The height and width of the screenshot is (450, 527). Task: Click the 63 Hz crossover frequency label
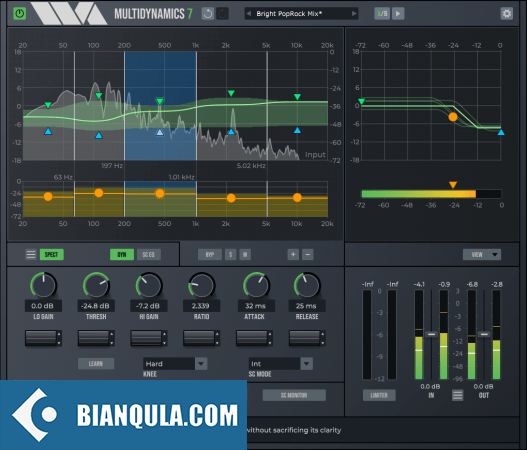(x=63, y=177)
